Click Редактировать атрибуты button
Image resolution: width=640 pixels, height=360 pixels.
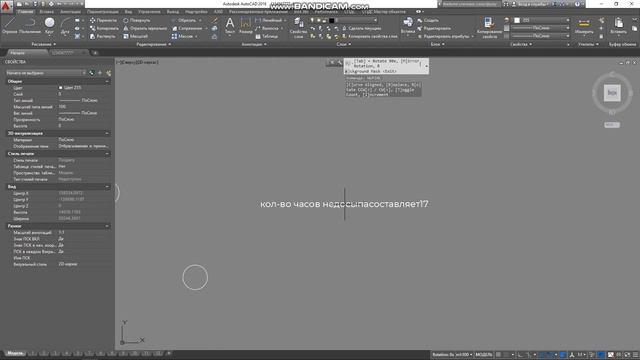445,36
